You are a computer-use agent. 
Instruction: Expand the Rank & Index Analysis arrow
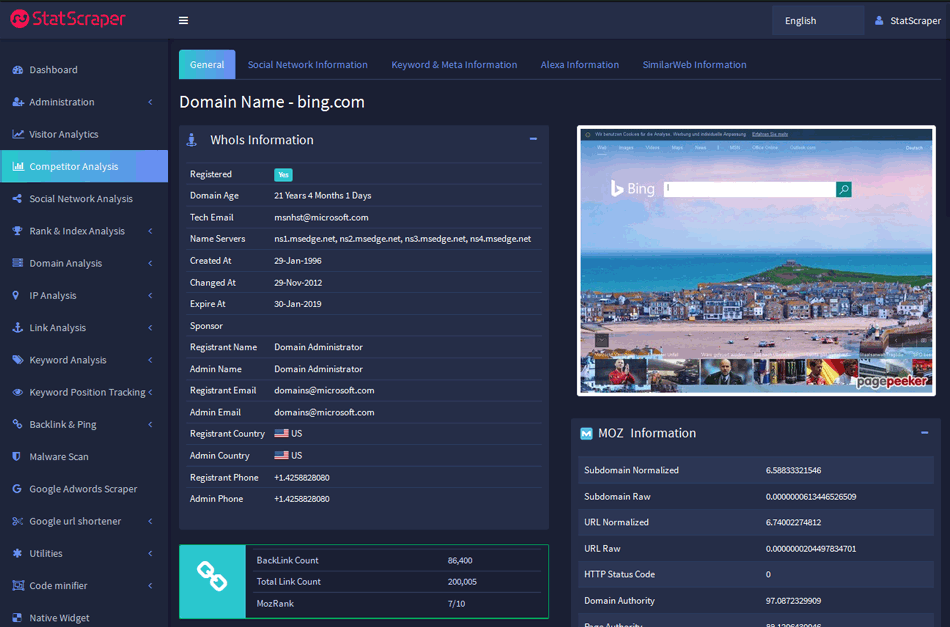coord(150,231)
